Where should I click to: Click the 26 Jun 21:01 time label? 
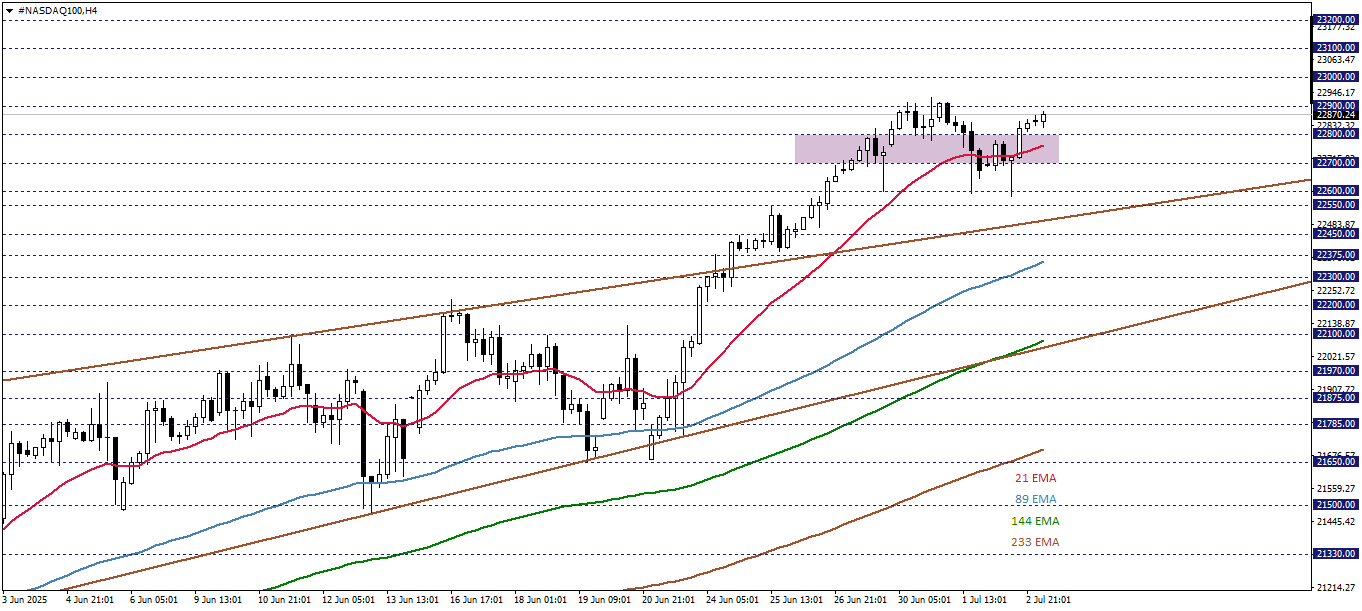(x=861, y=600)
